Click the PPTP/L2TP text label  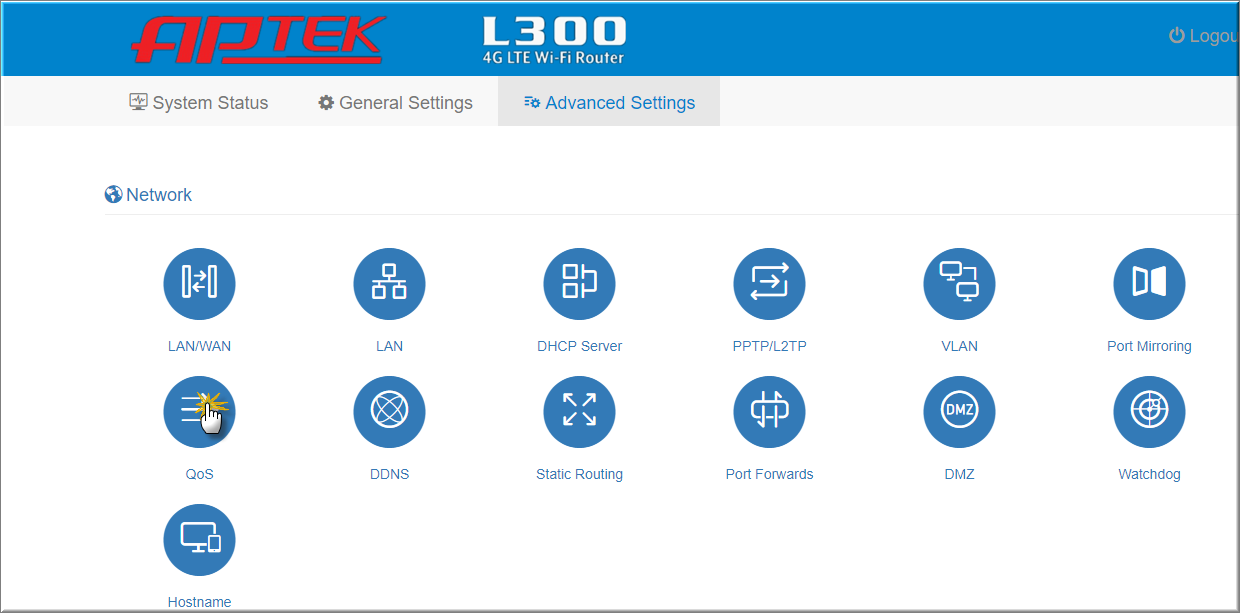769,346
